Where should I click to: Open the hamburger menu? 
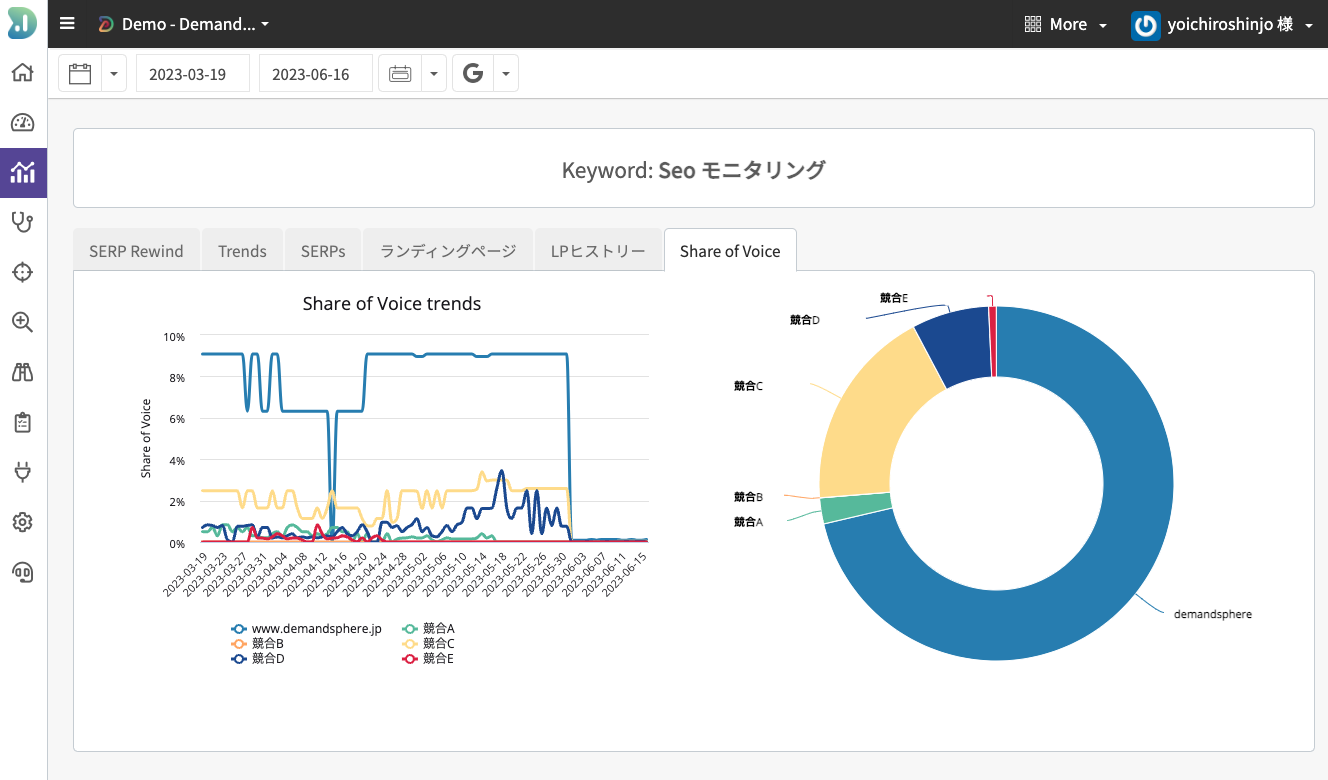click(x=67, y=24)
